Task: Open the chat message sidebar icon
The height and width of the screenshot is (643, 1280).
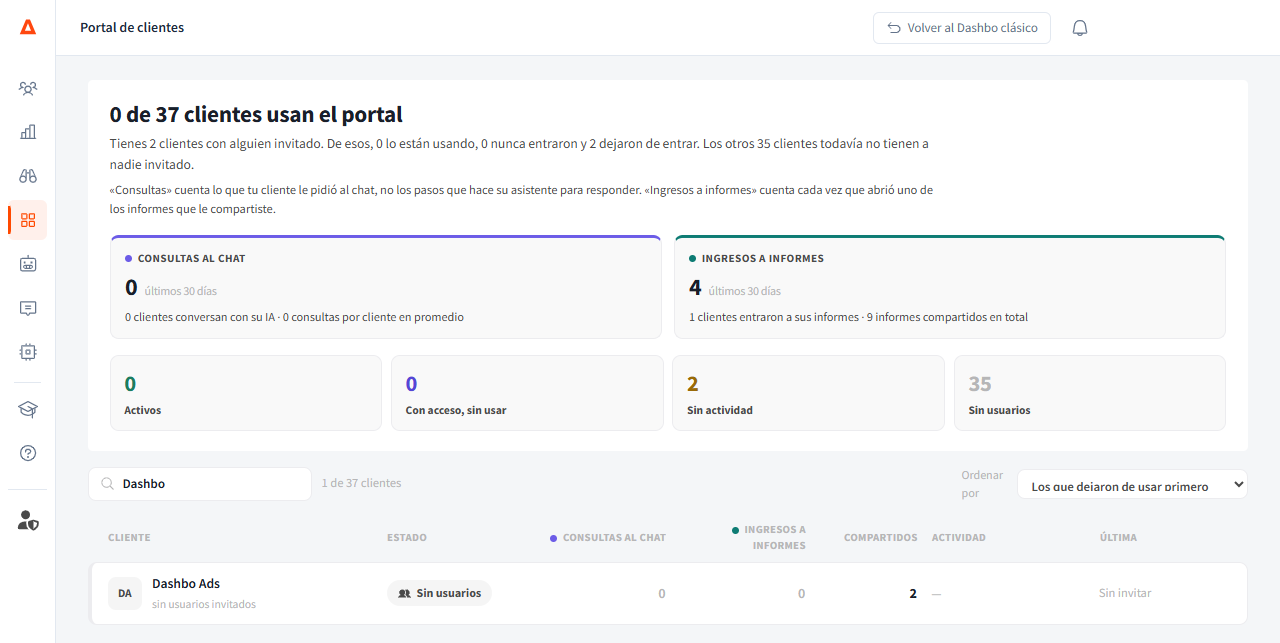Action: 28,308
